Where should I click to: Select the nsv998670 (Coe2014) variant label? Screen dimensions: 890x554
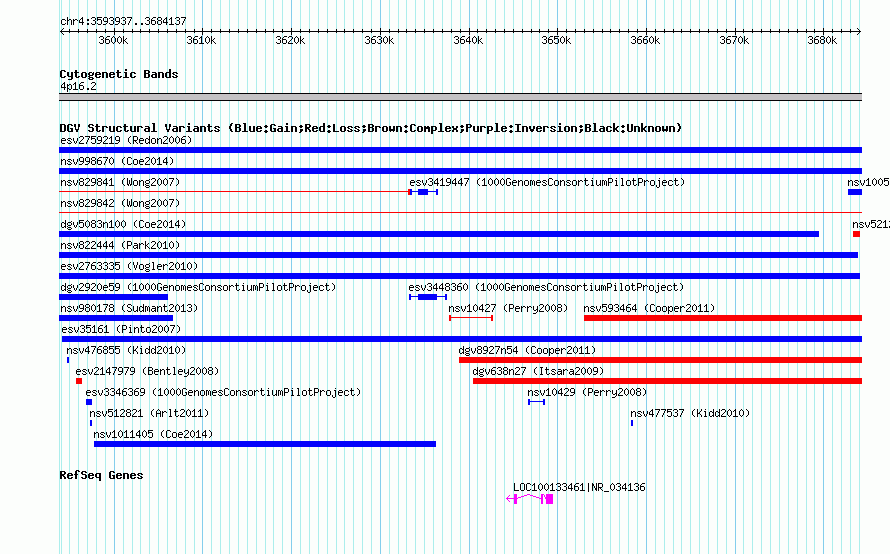(117, 161)
